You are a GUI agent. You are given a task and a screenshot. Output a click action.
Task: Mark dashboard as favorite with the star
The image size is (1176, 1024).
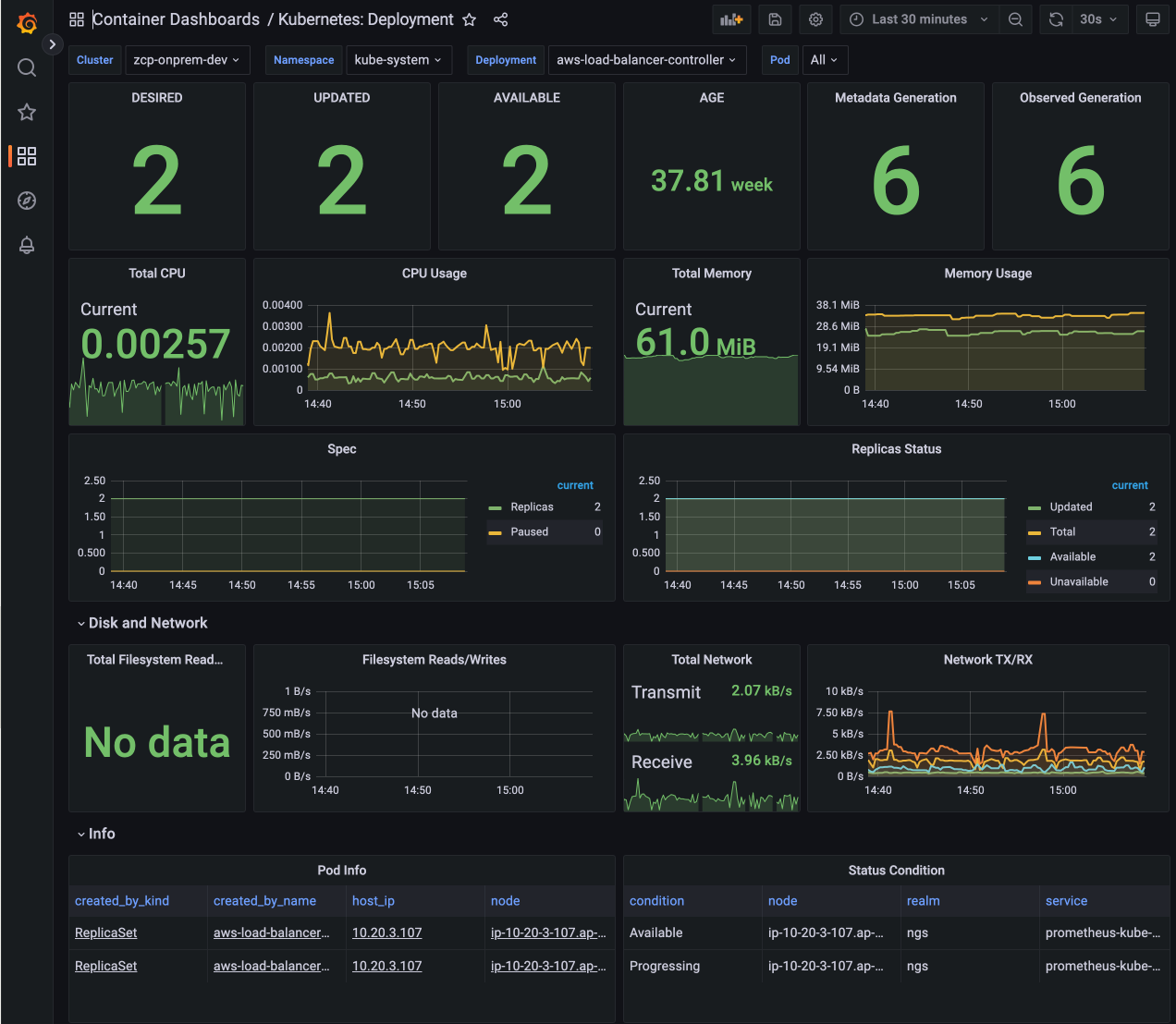(x=470, y=19)
